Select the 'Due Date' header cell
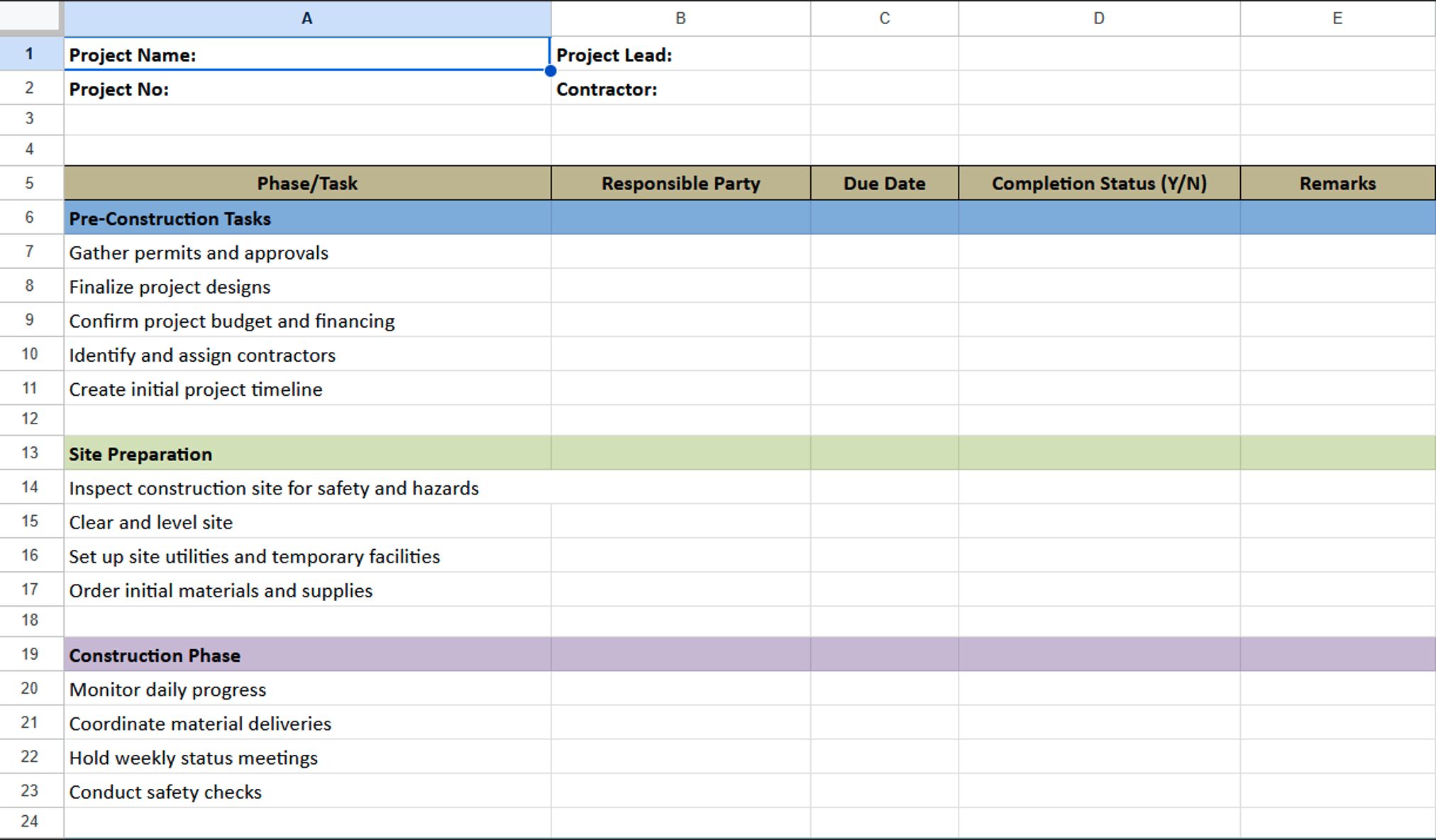Screen dimensions: 1436x840 tap(884, 183)
